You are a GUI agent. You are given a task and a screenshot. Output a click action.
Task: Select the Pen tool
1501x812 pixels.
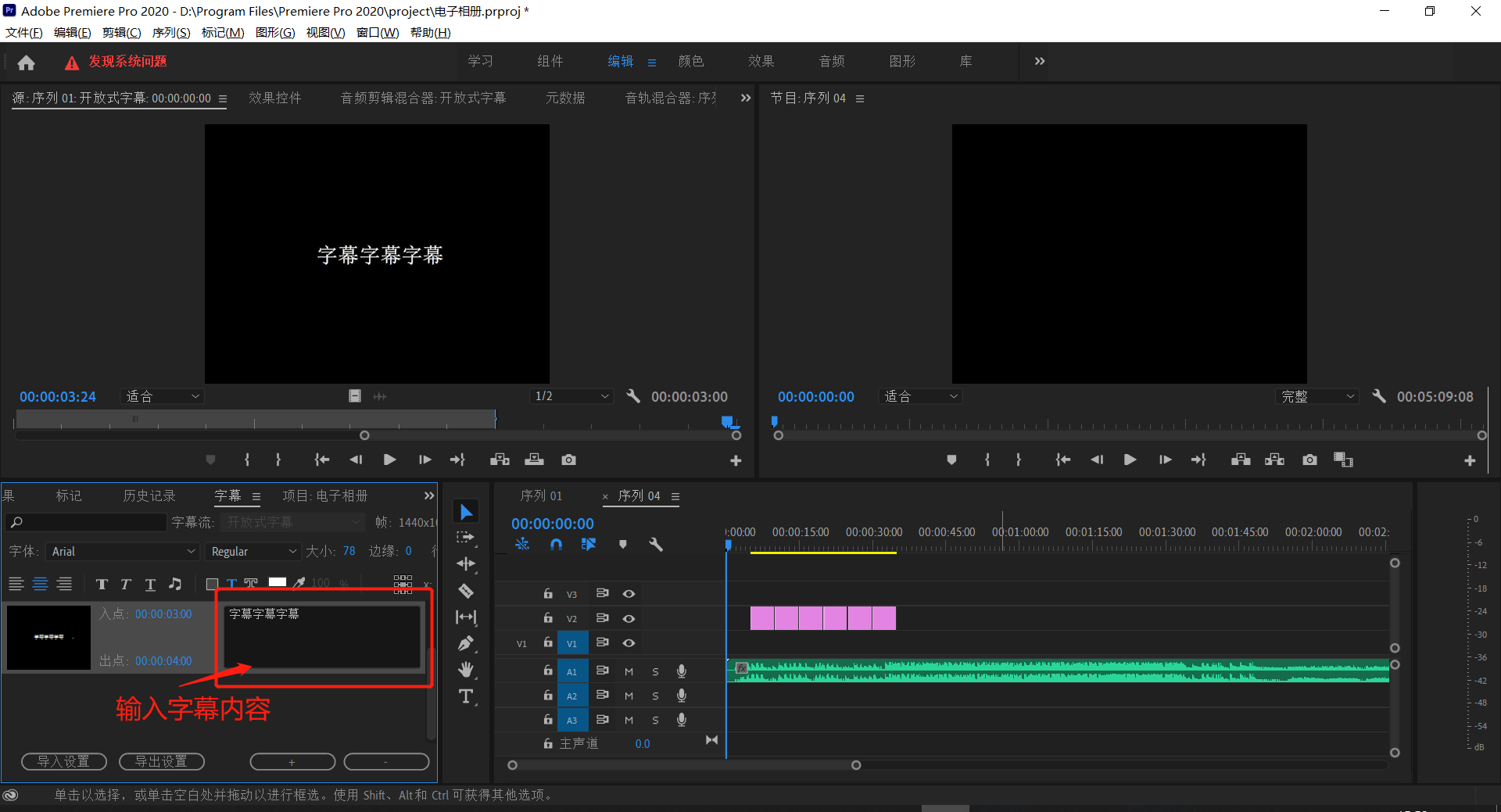tap(466, 643)
